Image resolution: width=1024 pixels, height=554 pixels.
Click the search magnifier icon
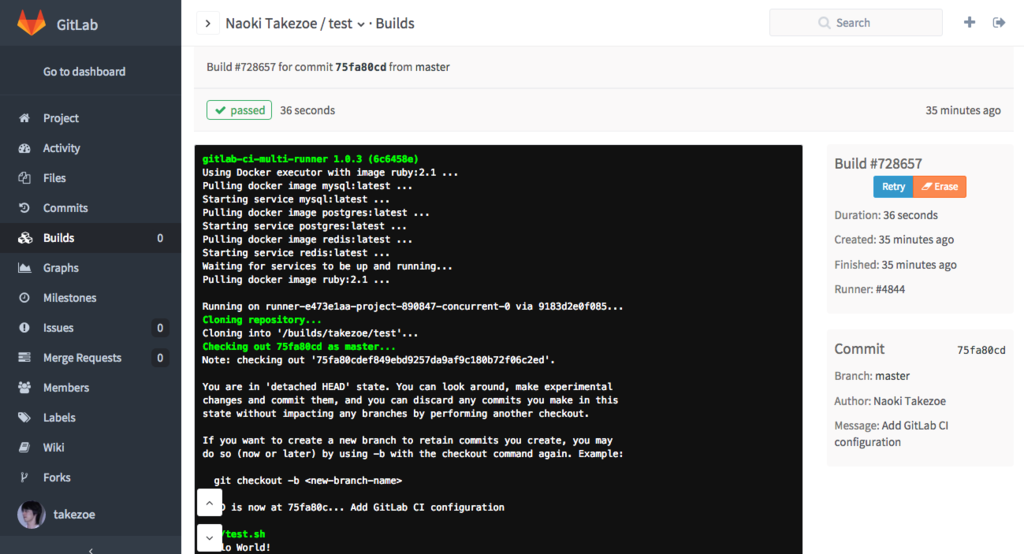coord(824,23)
